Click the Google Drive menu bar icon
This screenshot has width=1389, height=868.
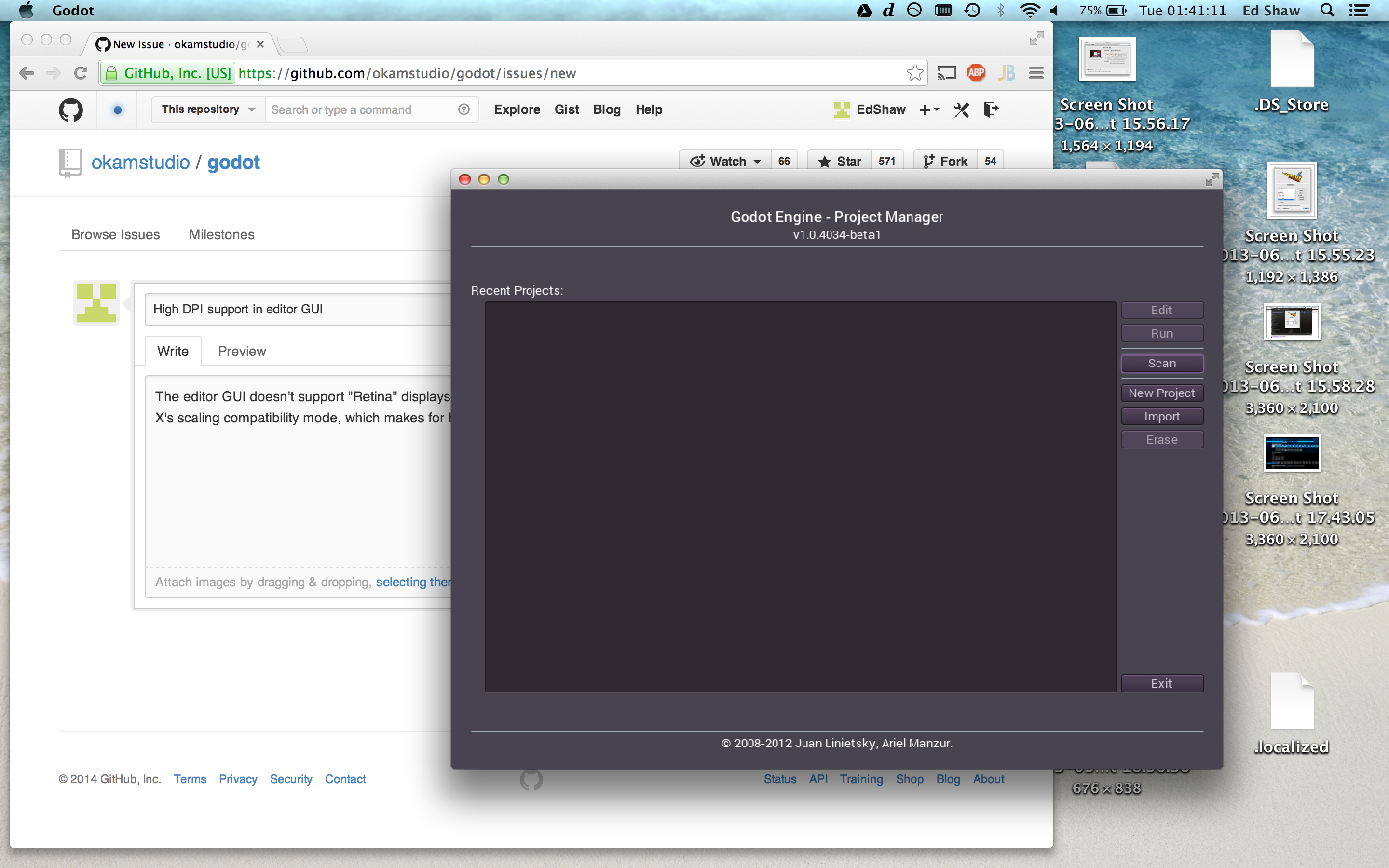coord(864,10)
